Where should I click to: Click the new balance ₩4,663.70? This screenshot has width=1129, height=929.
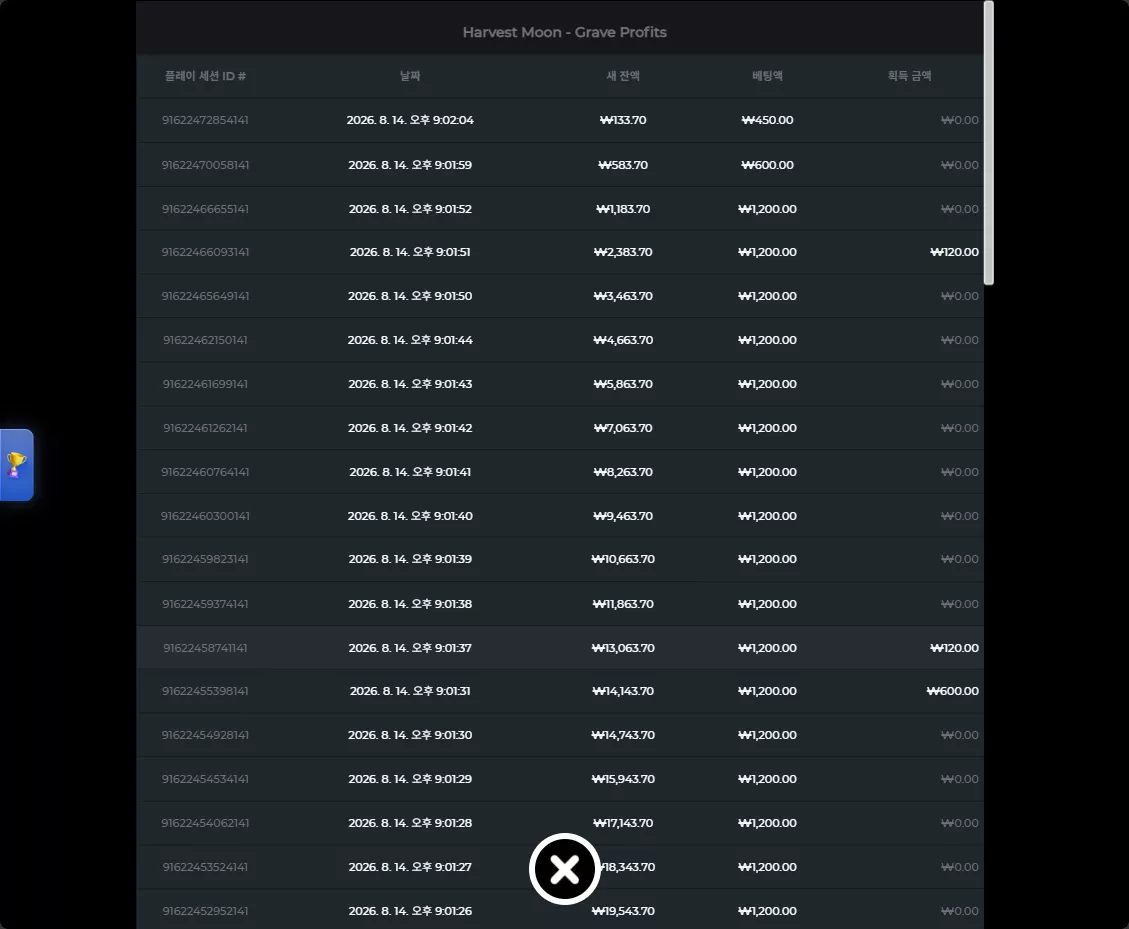point(623,340)
